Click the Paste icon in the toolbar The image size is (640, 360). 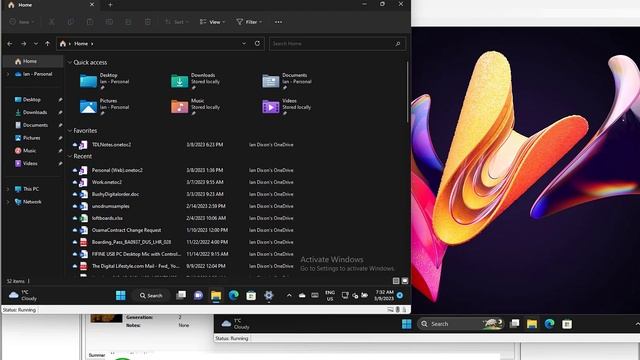[x=90, y=22]
